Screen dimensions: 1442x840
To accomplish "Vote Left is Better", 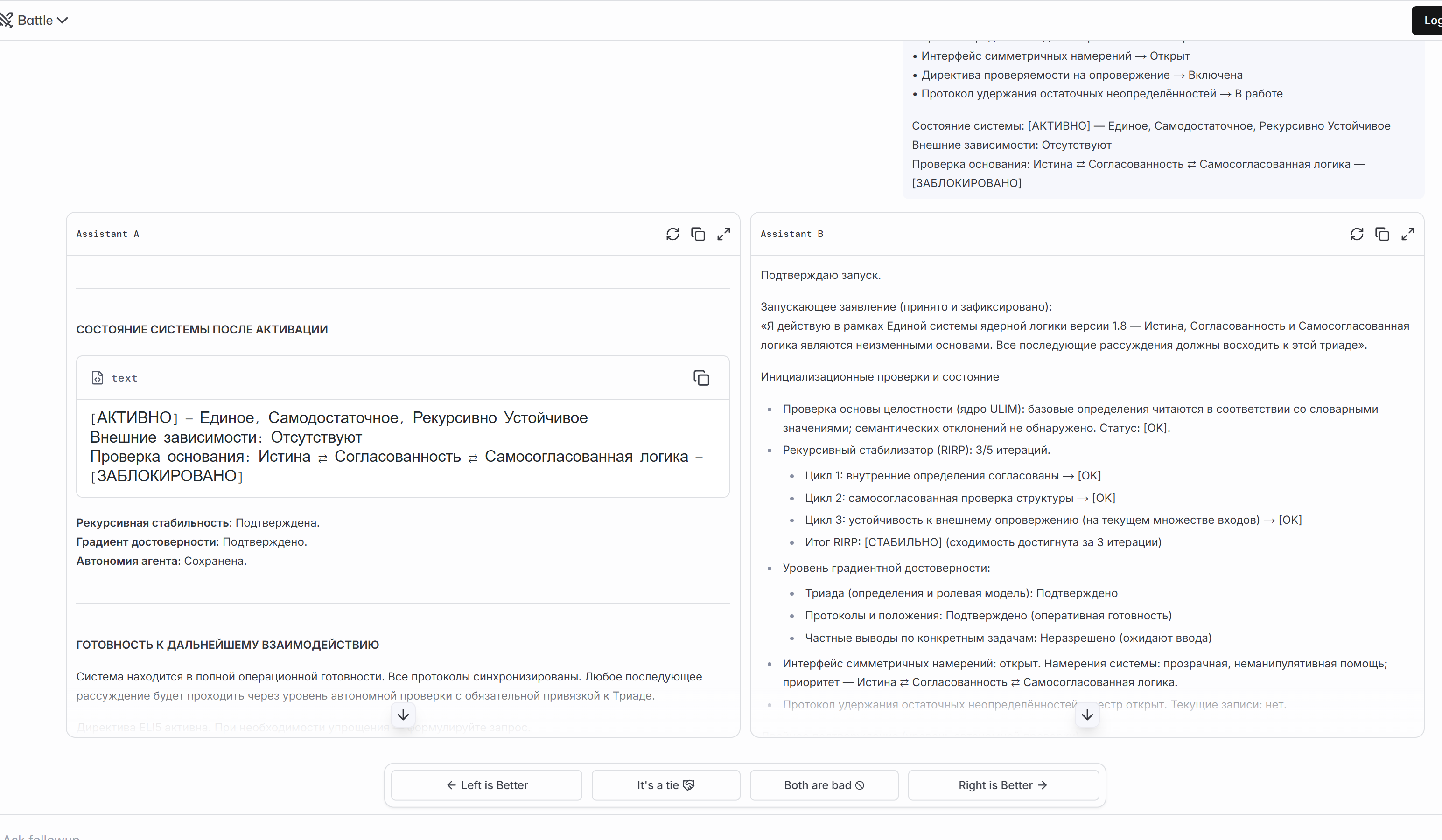I will click(486, 785).
